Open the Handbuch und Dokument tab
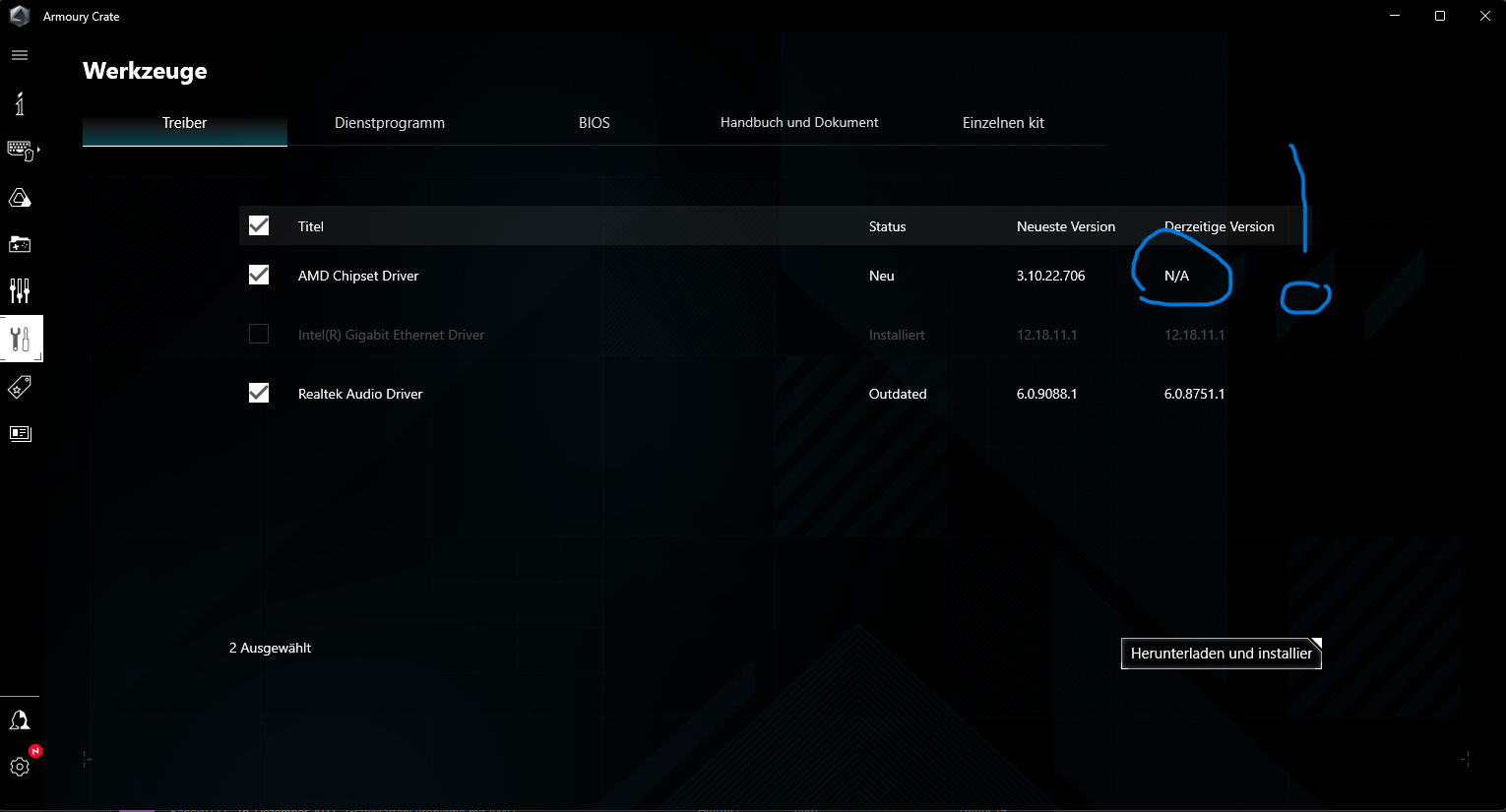Screen dimensions: 1506x812 799,123
